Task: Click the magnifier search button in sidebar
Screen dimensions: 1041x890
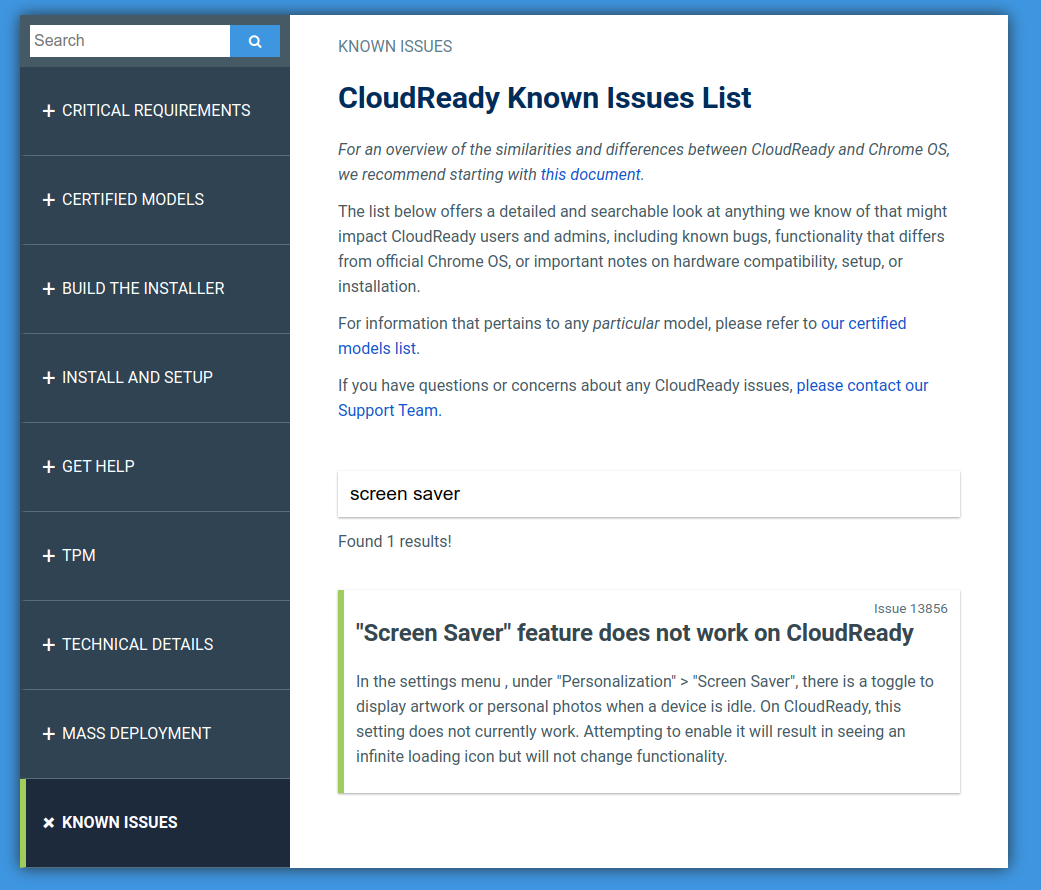Action: point(255,41)
